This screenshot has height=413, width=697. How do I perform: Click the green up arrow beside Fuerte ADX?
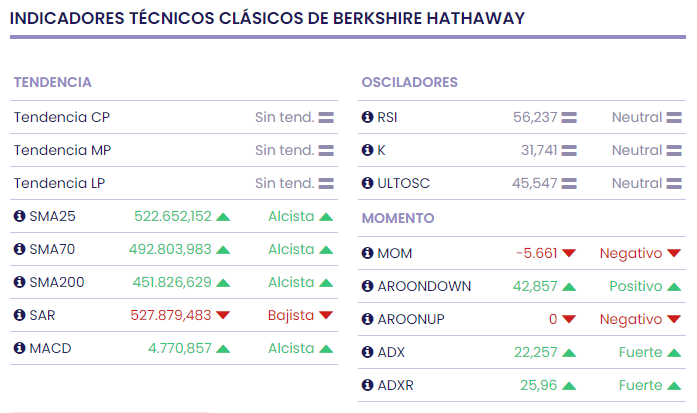[x=674, y=353]
